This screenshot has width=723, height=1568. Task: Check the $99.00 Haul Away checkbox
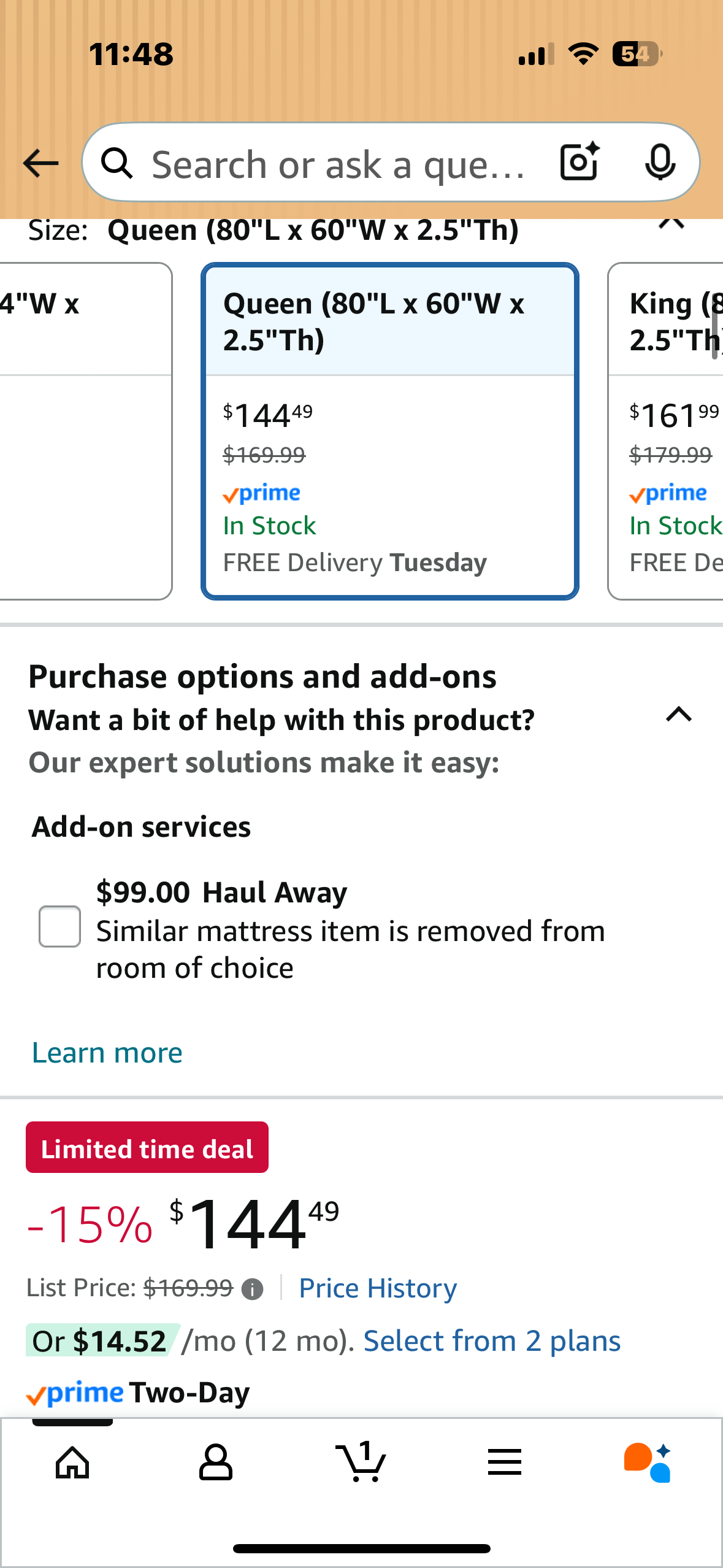point(59,926)
